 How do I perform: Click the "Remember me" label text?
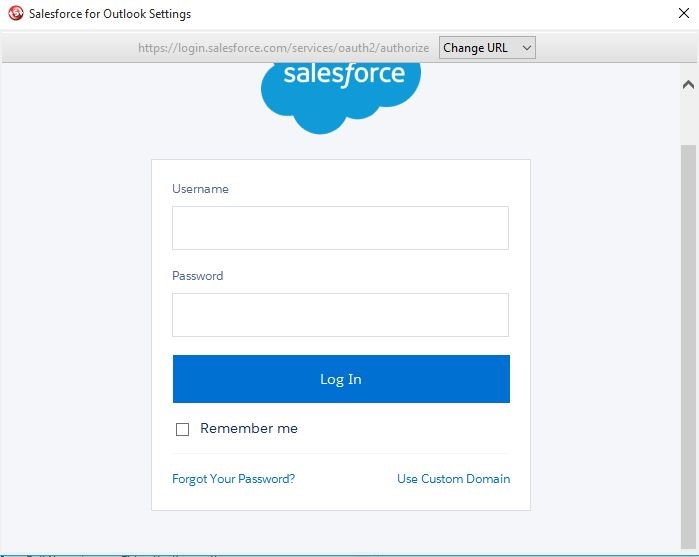point(249,429)
